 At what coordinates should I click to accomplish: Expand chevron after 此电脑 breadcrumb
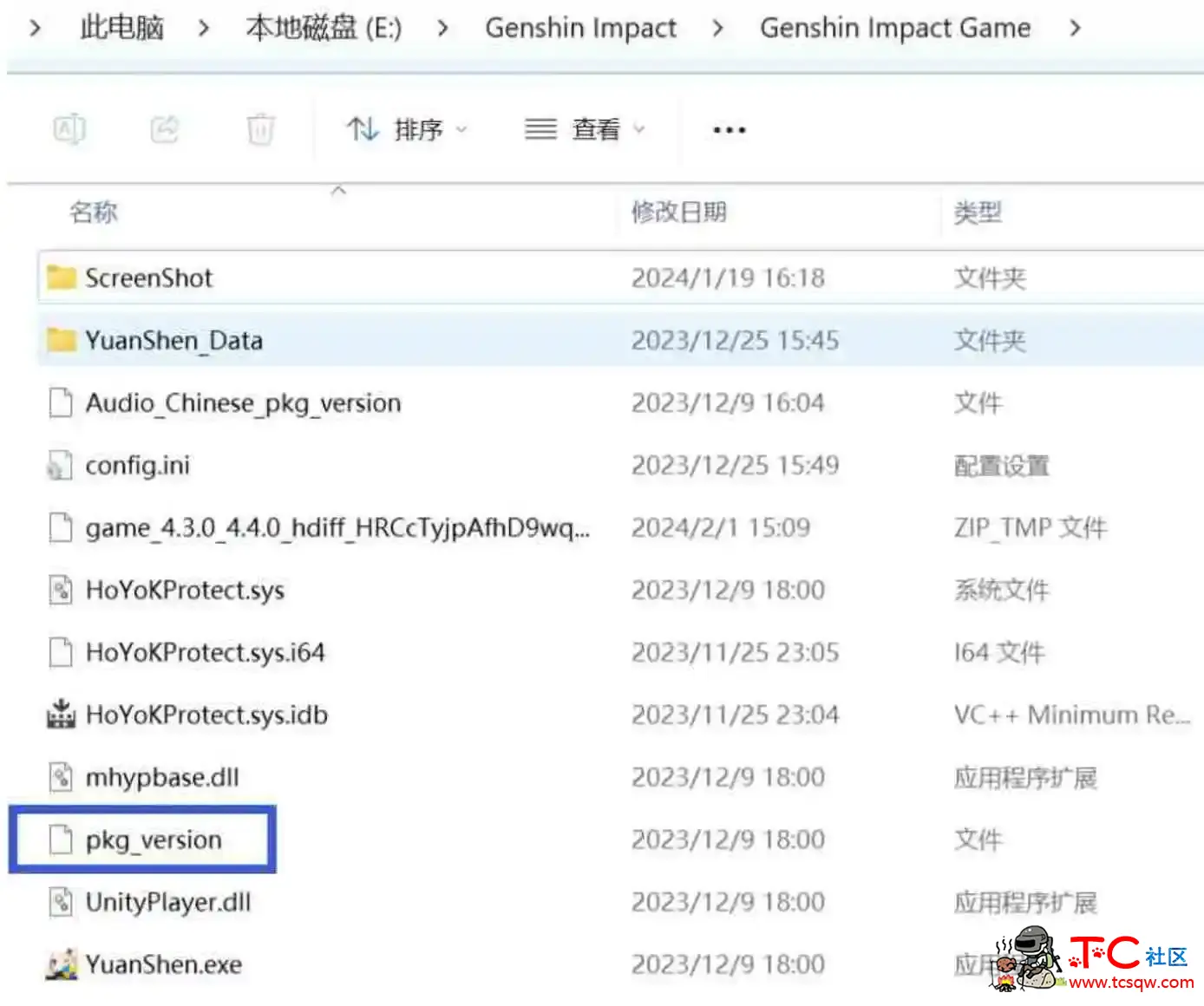coord(203,29)
